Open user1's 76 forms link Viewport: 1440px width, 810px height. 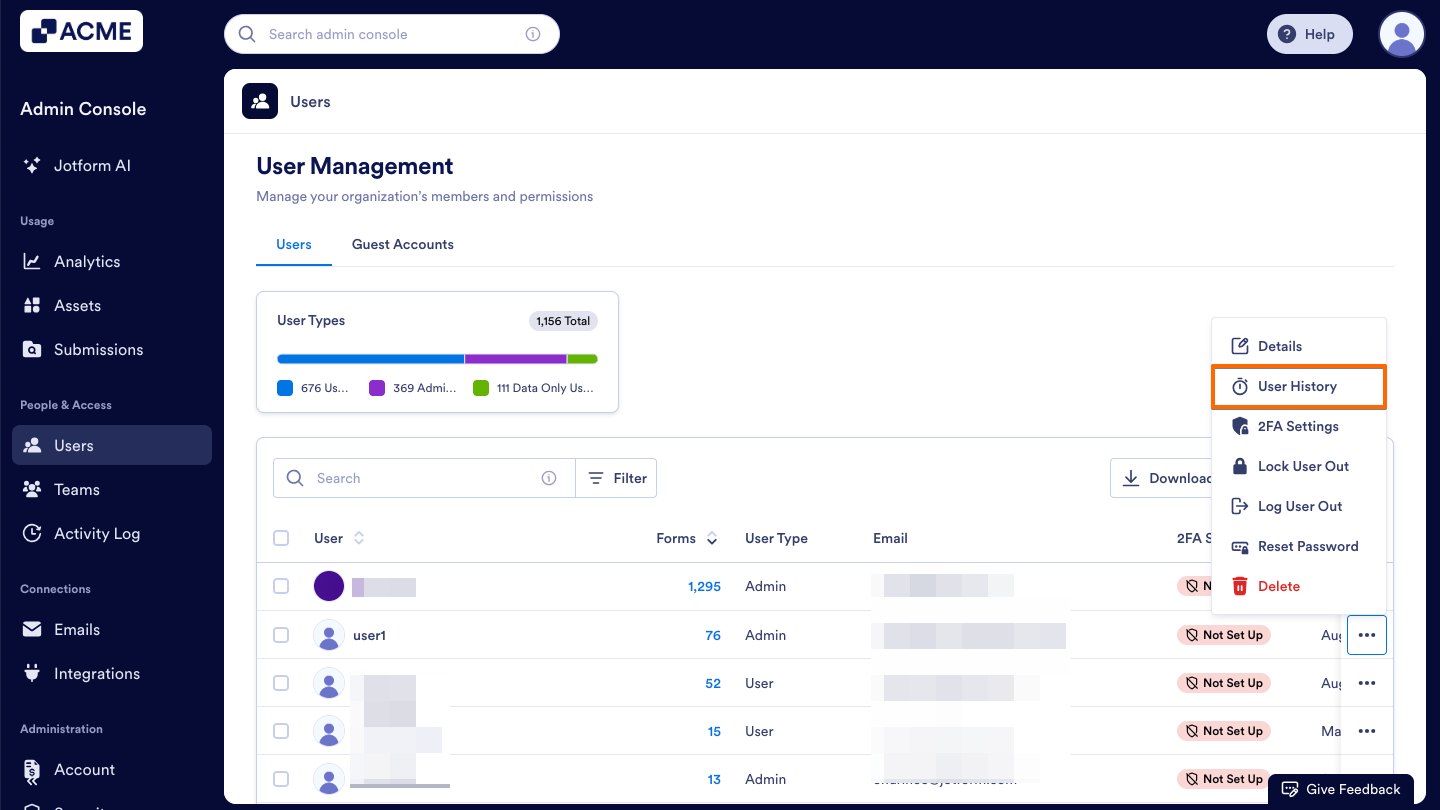click(712, 634)
